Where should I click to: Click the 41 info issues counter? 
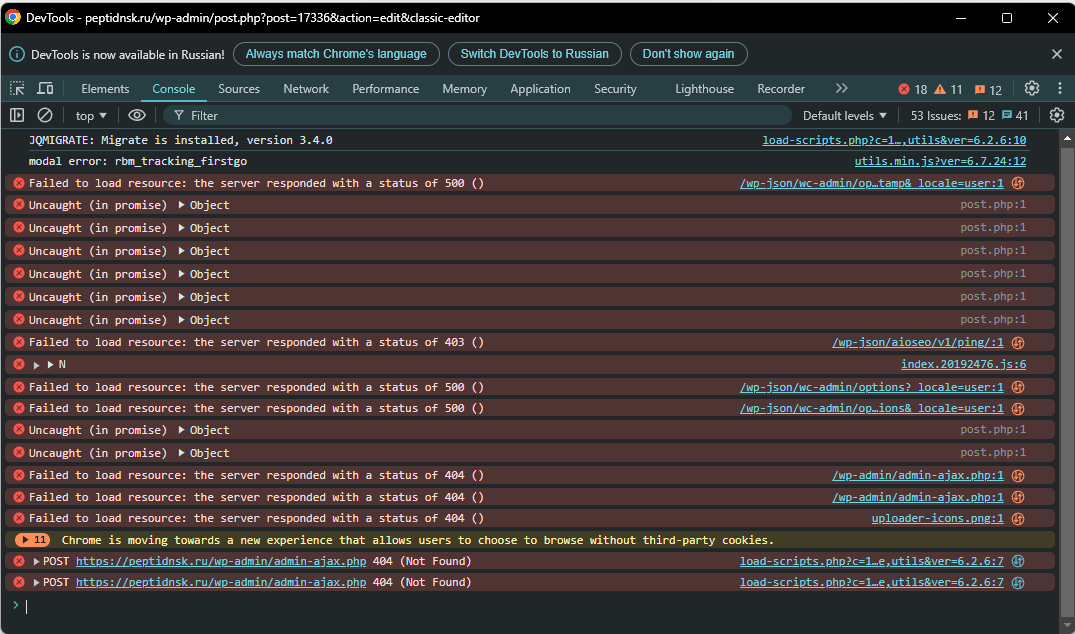click(1015, 116)
